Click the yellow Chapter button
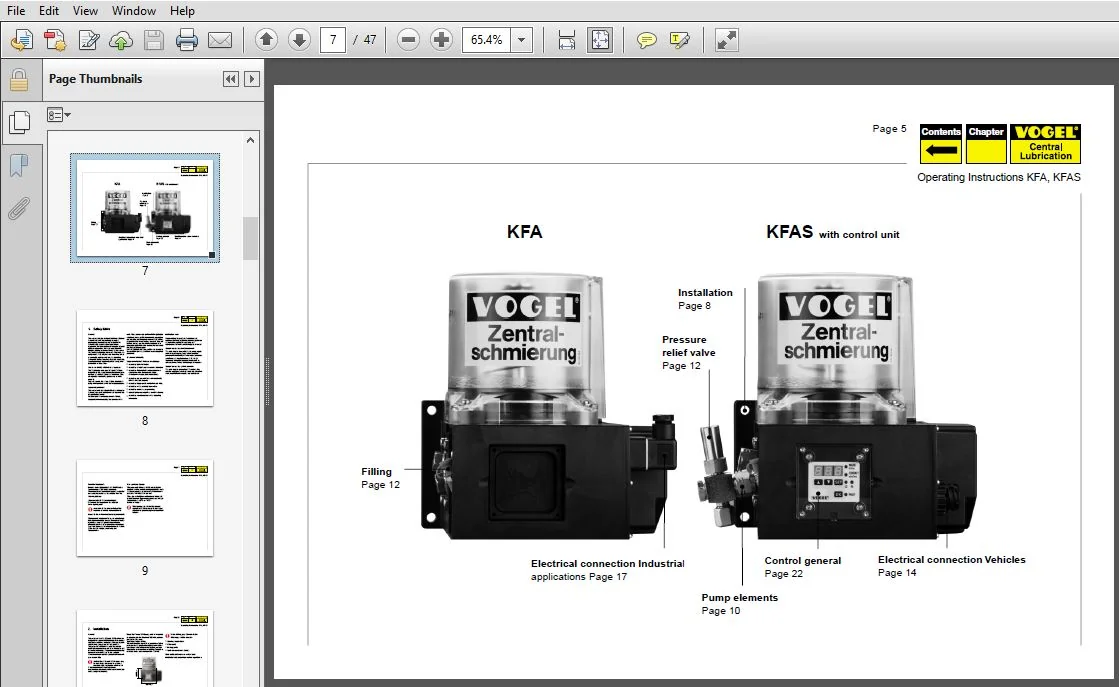This screenshot has height=687, width=1119. coord(986,144)
